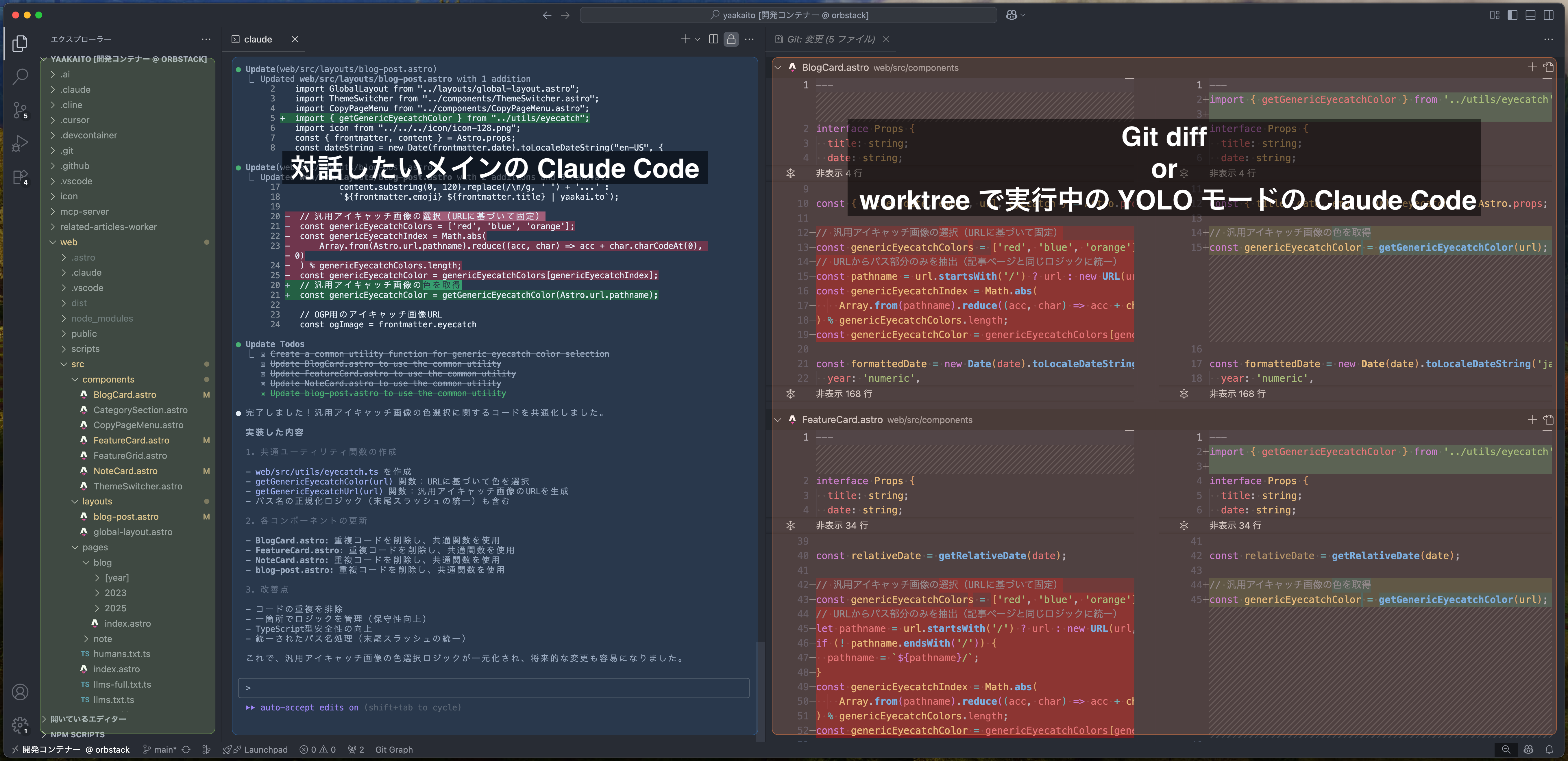Open Source Control view with 5 changes
Image resolution: width=1568 pixels, height=761 pixels.
pos(20,110)
